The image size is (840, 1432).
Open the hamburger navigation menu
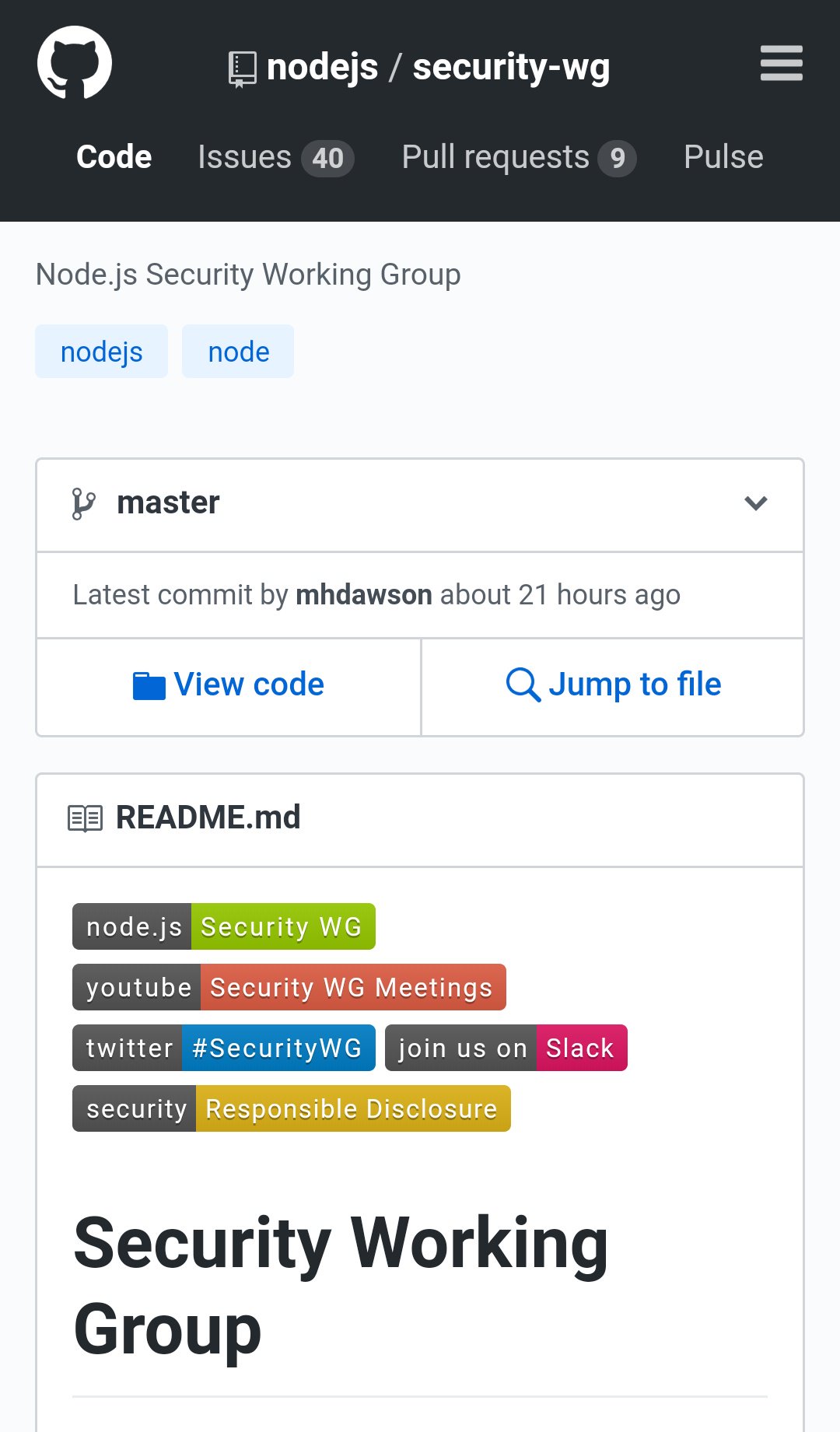click(x=782, y=63)
